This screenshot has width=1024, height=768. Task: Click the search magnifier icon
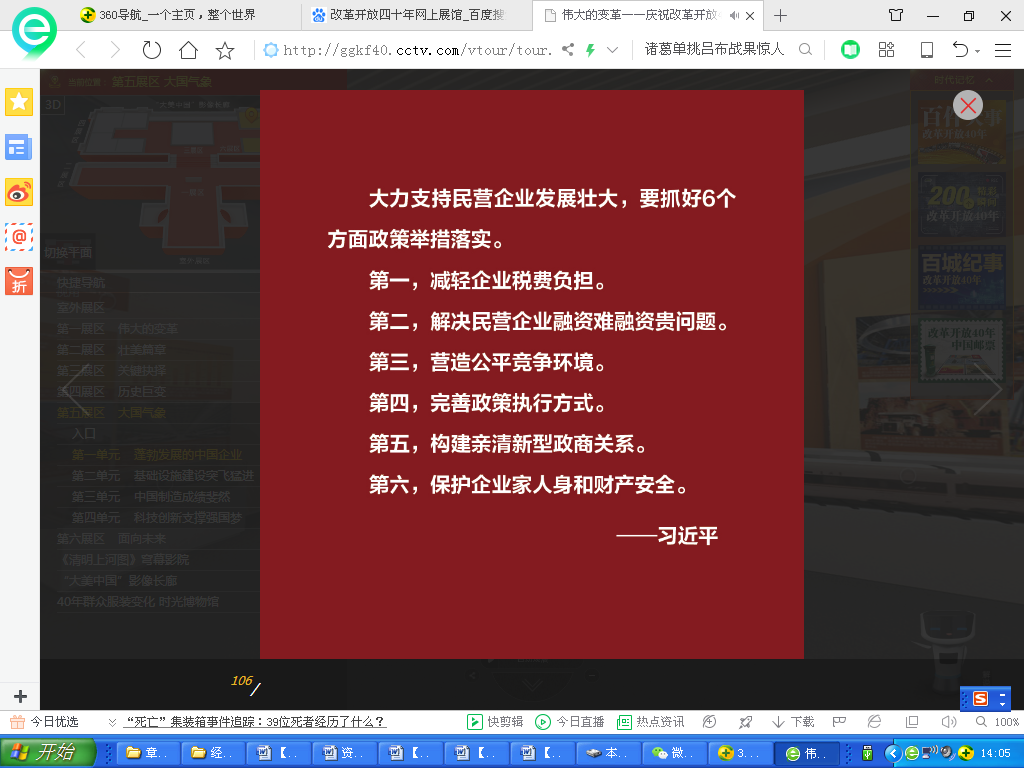(805, 50)
